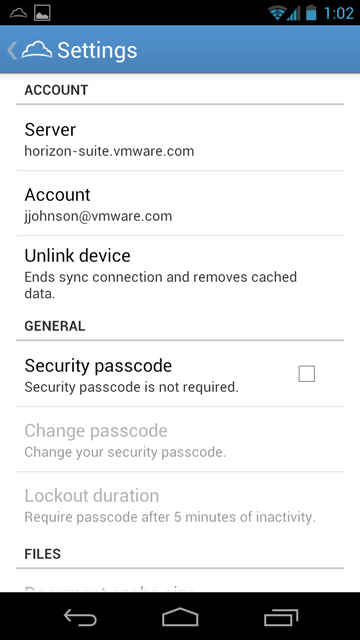The width and height of the screenshot is (360, 640).
Task: Tap the cloud notification icon in status bar
Action: pos(18,13)
